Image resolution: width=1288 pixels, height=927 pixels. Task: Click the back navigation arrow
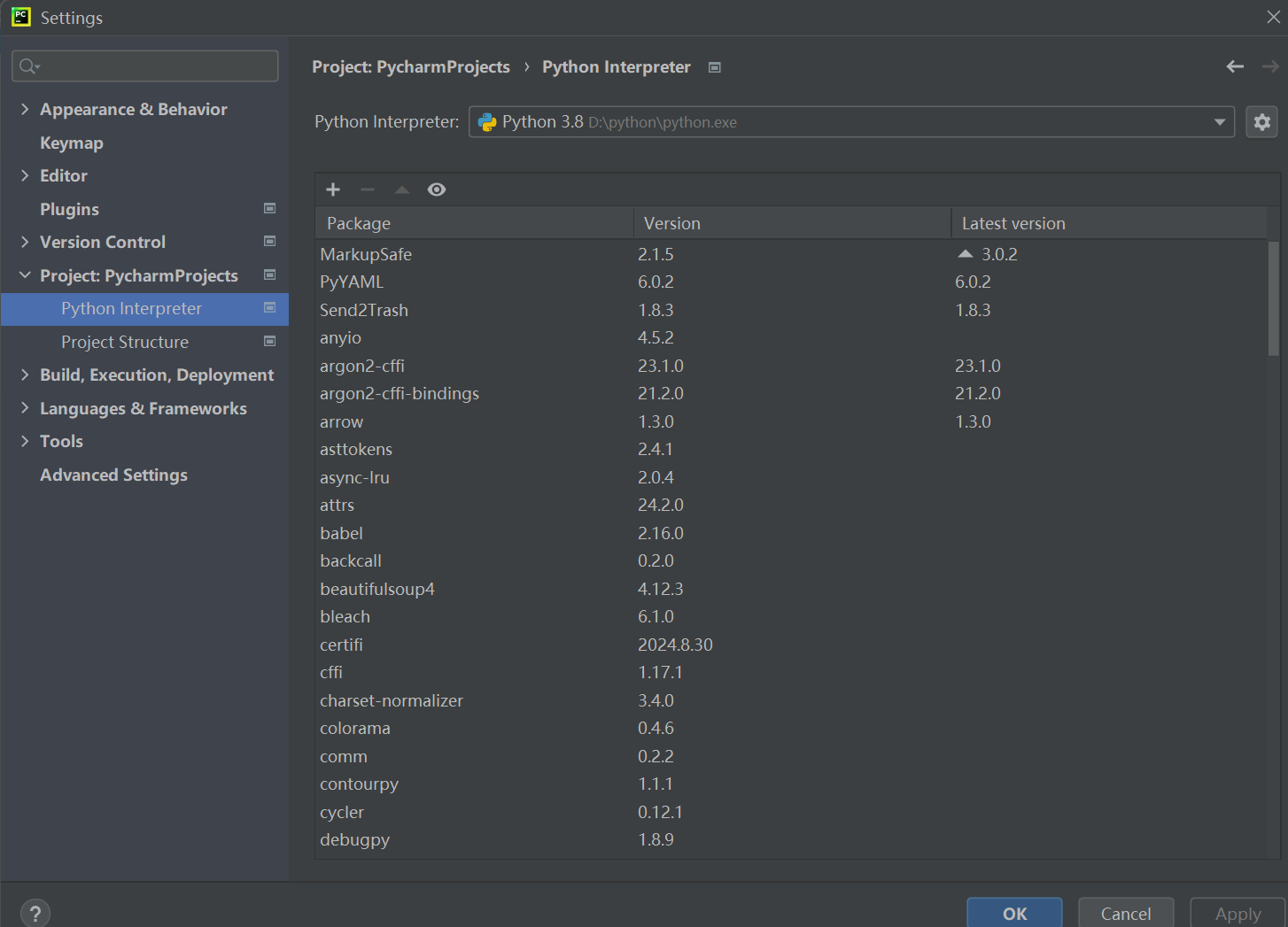1235,66
